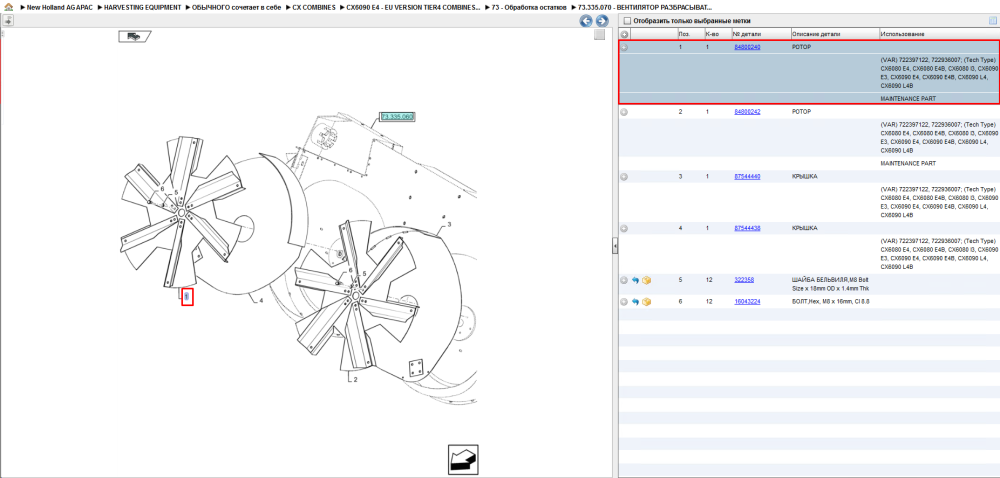Open part number link 84800240
Viewport: 1000px width, 478px height.
[747, 47]
